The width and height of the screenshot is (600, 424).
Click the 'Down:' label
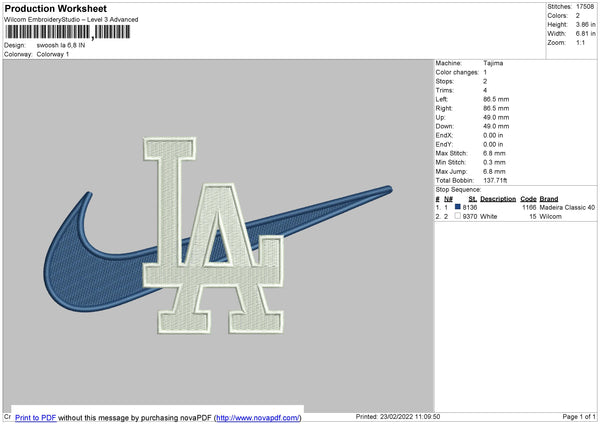(x=445, y=126)
